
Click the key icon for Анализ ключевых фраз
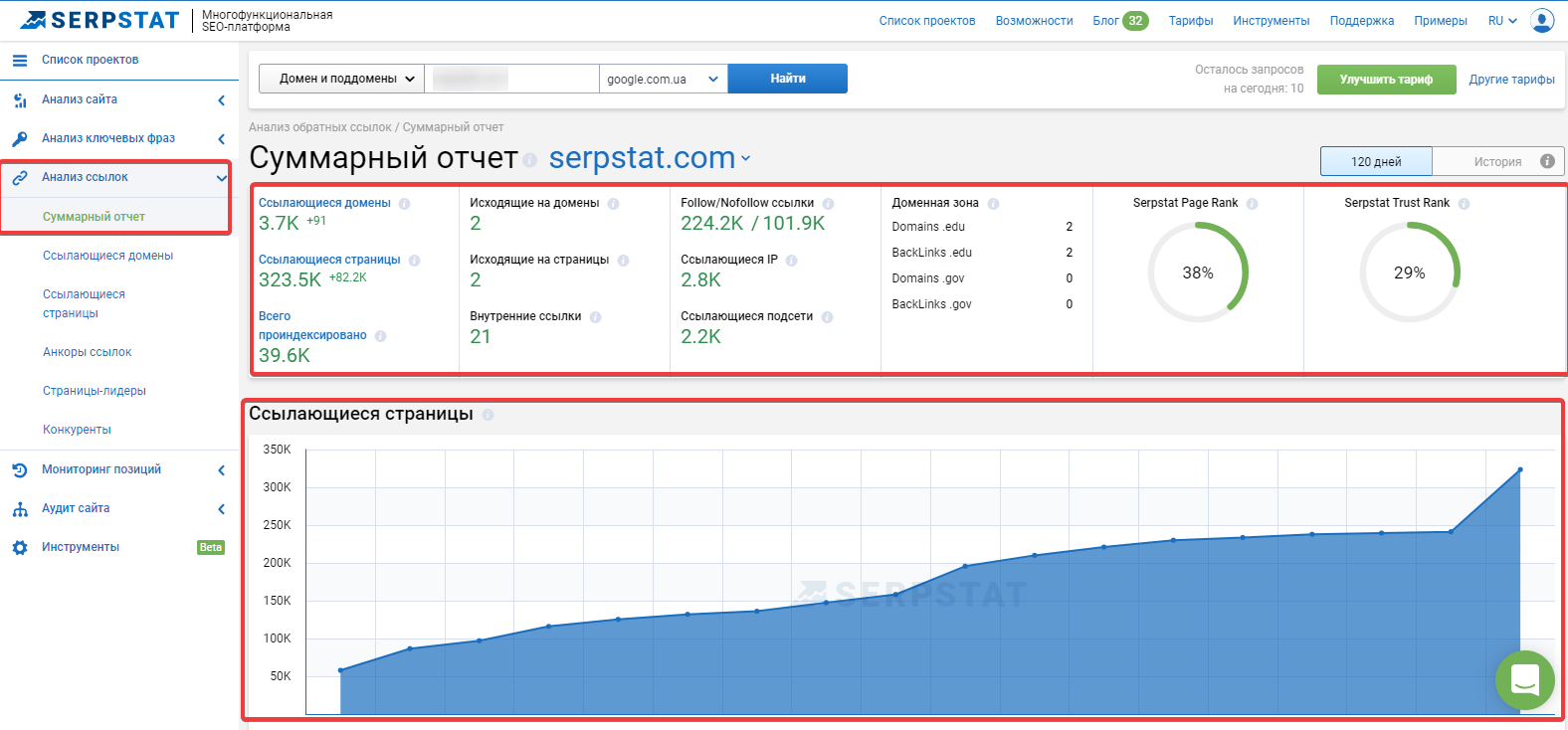20,138
